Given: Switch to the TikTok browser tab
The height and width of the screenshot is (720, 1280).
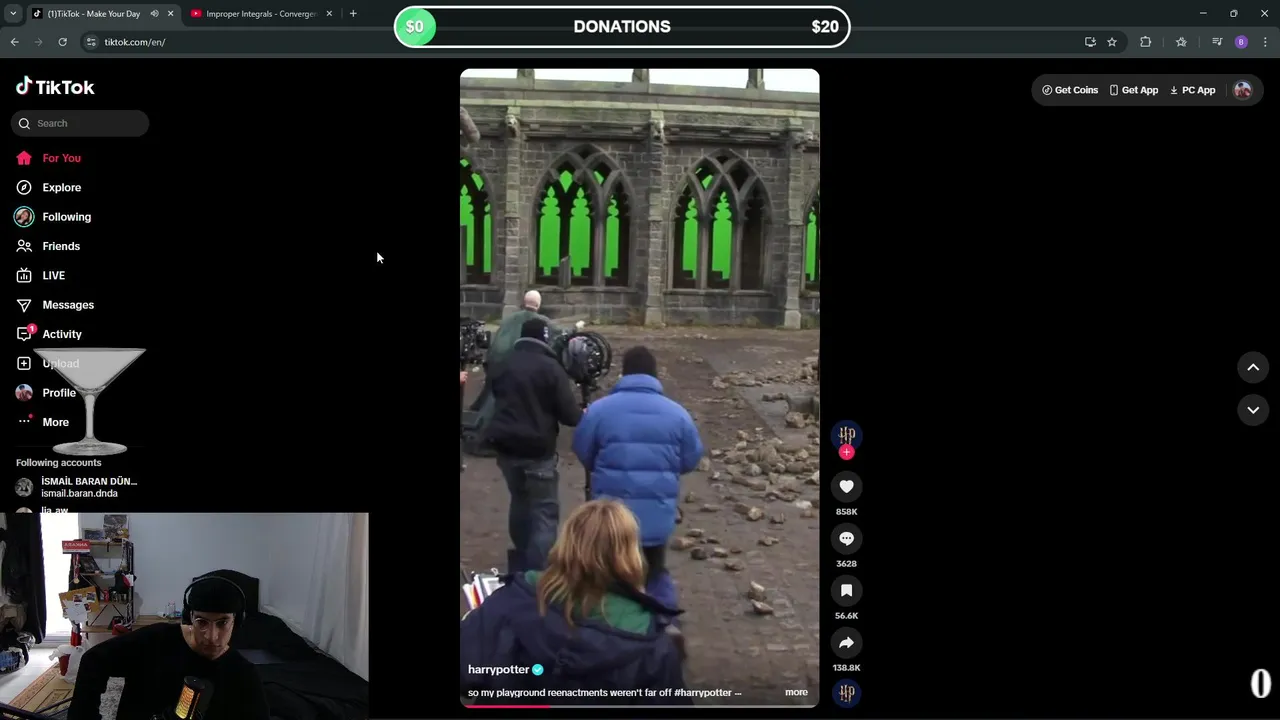Looking at the screenshot, I should click(x=93, y=14).
